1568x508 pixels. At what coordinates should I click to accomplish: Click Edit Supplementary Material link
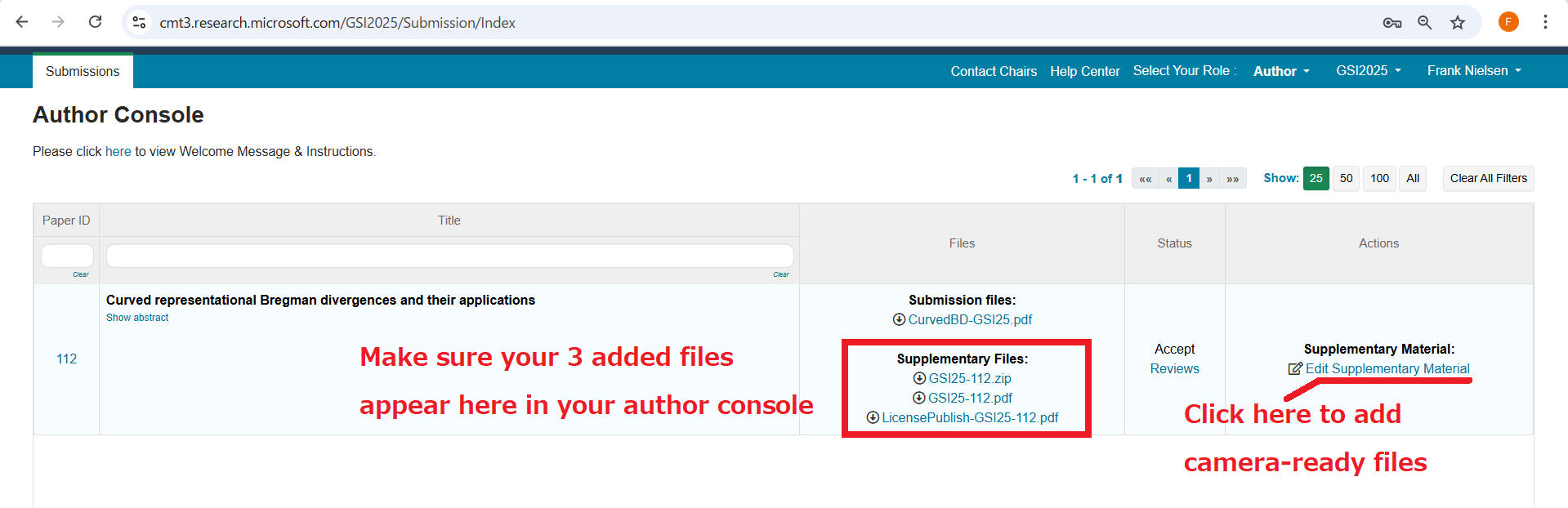pyautogui.click(x=1387, y=369)
